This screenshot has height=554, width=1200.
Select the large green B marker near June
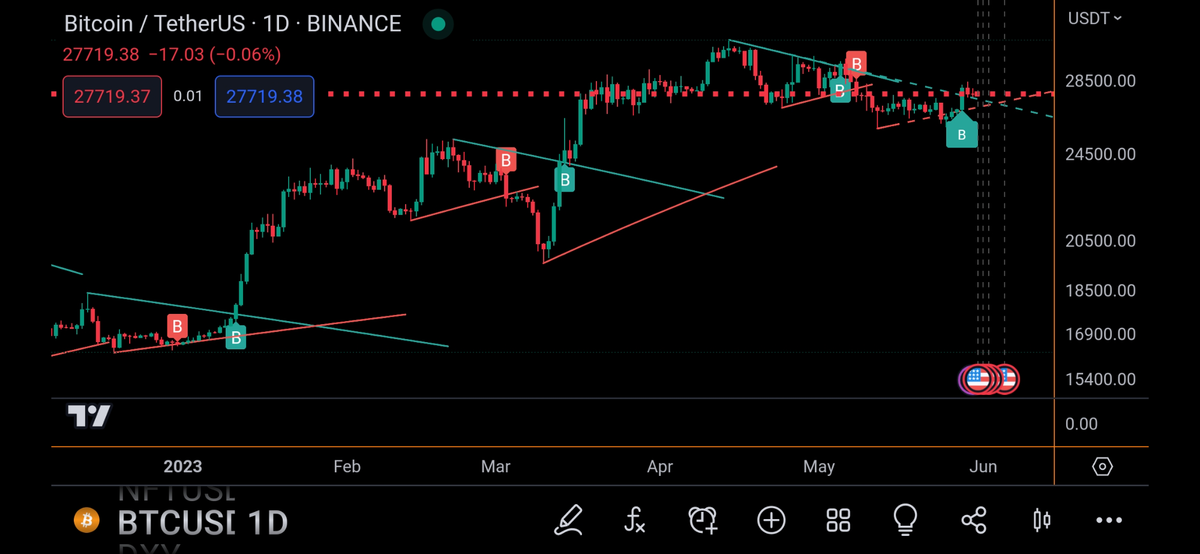coord(961,132)
